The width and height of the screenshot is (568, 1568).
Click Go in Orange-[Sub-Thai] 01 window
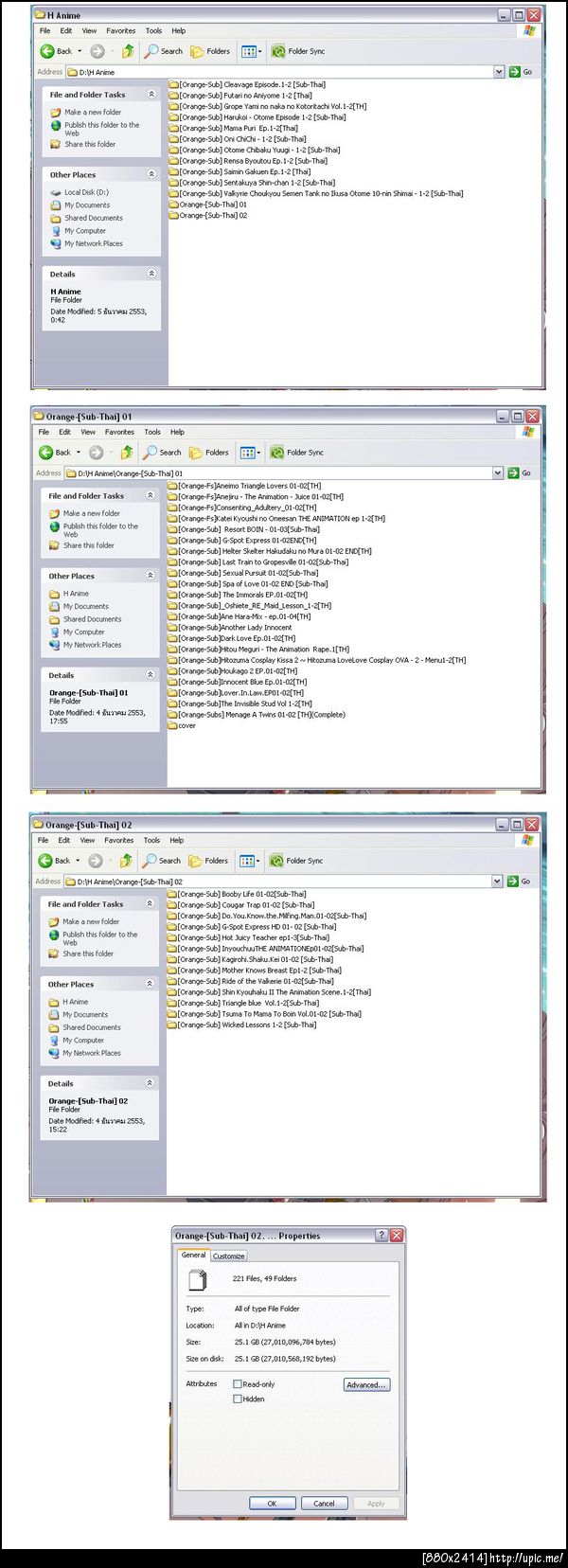pyautogui.click(x=520, y=472)
